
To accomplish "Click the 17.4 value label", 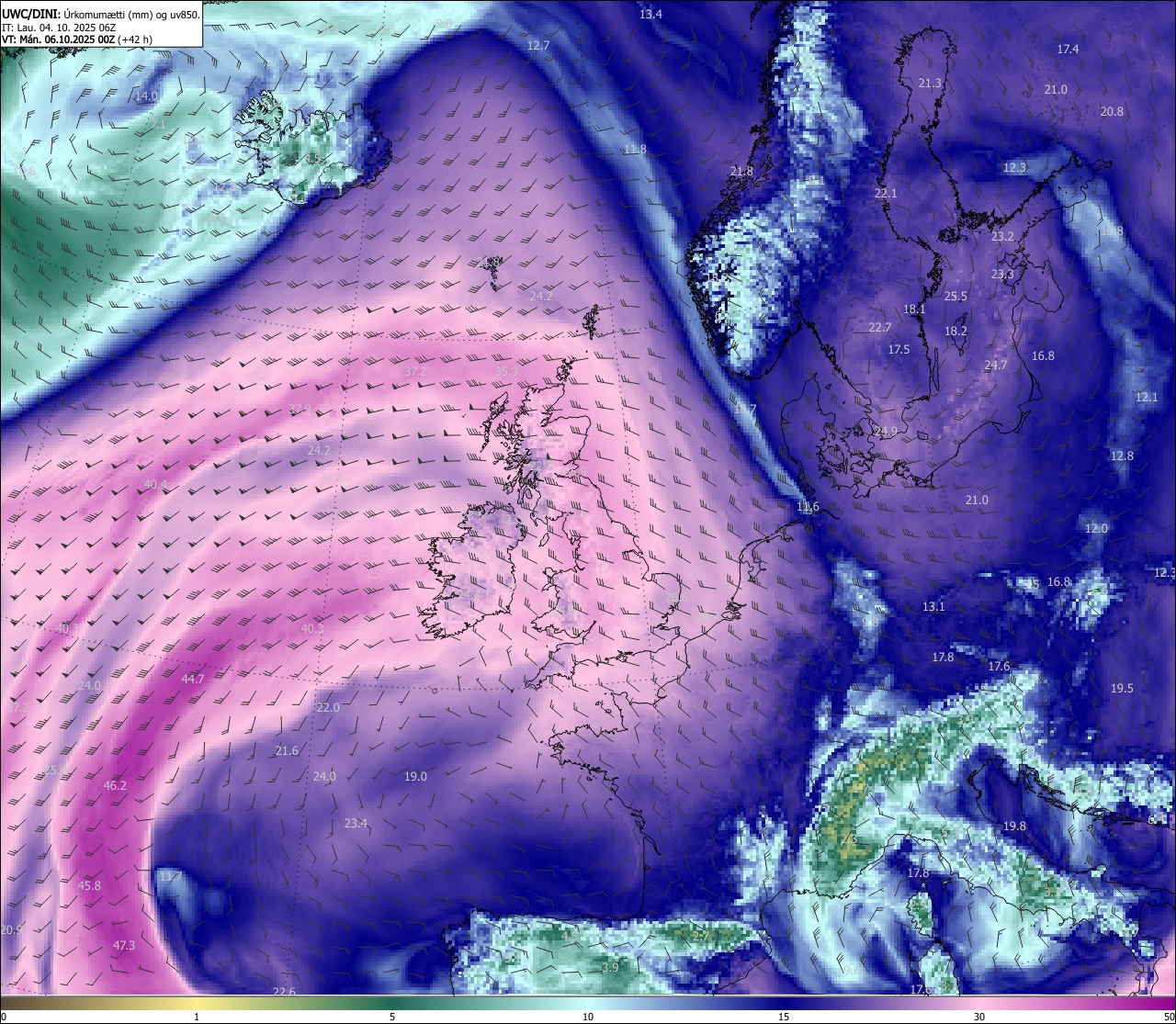I will tap(1068, 49).
